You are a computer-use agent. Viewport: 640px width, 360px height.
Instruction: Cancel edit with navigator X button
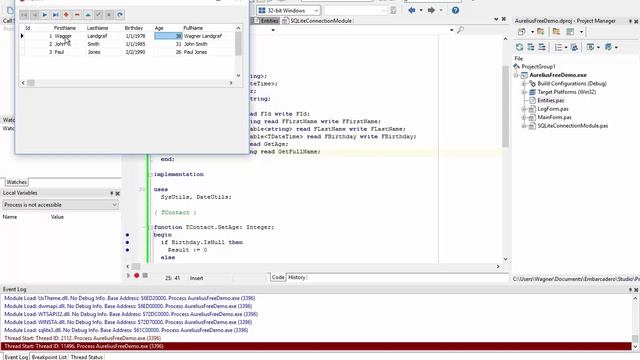point(109,15)
